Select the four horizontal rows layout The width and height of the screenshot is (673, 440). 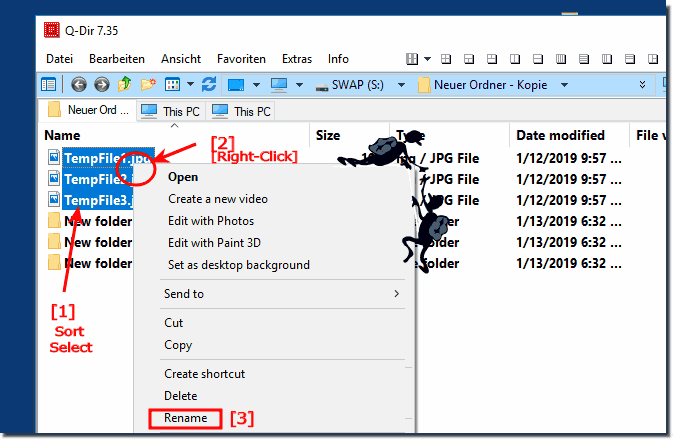(x=584, y=59)
